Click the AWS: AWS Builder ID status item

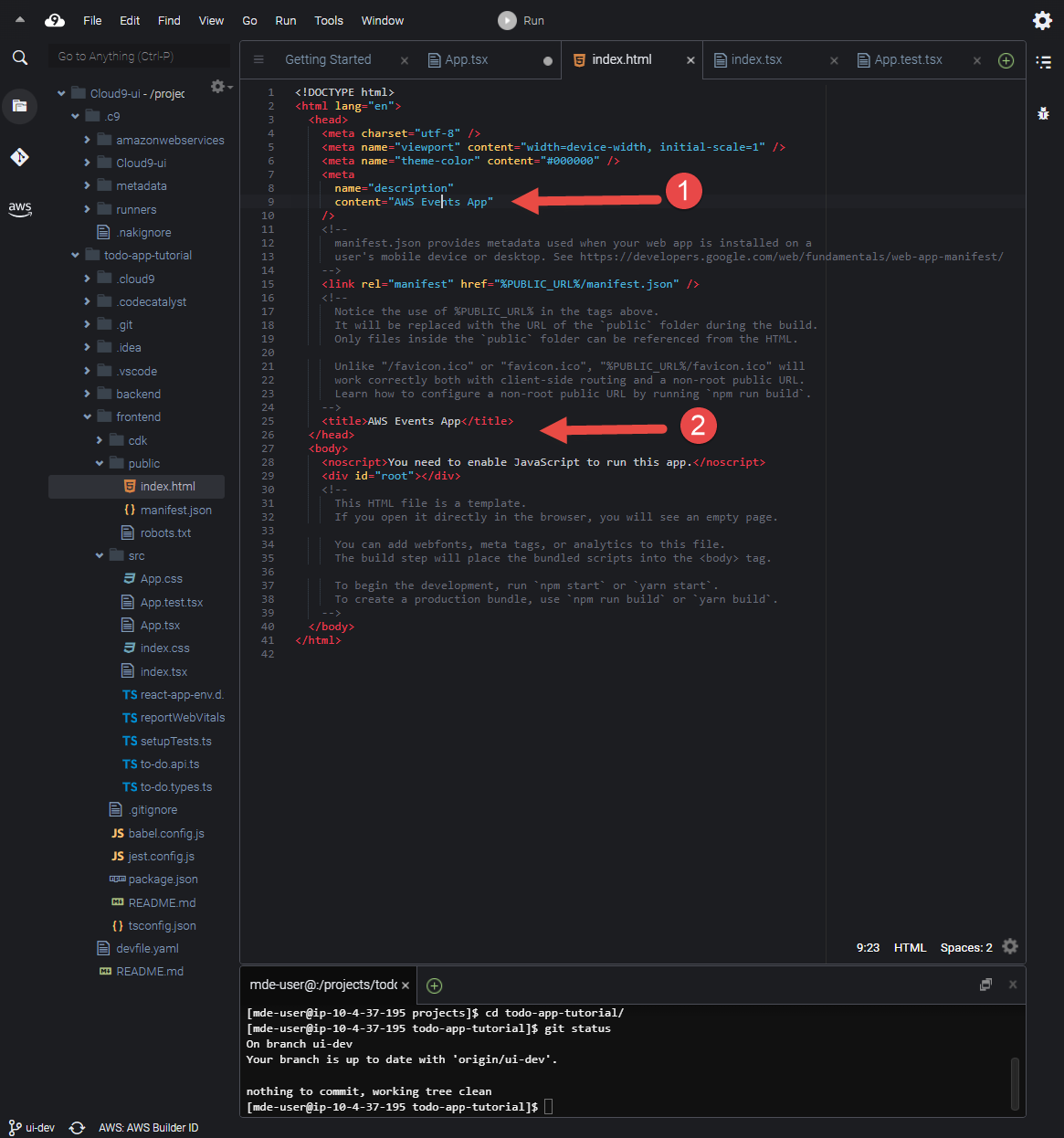[x=149, y=1128]
